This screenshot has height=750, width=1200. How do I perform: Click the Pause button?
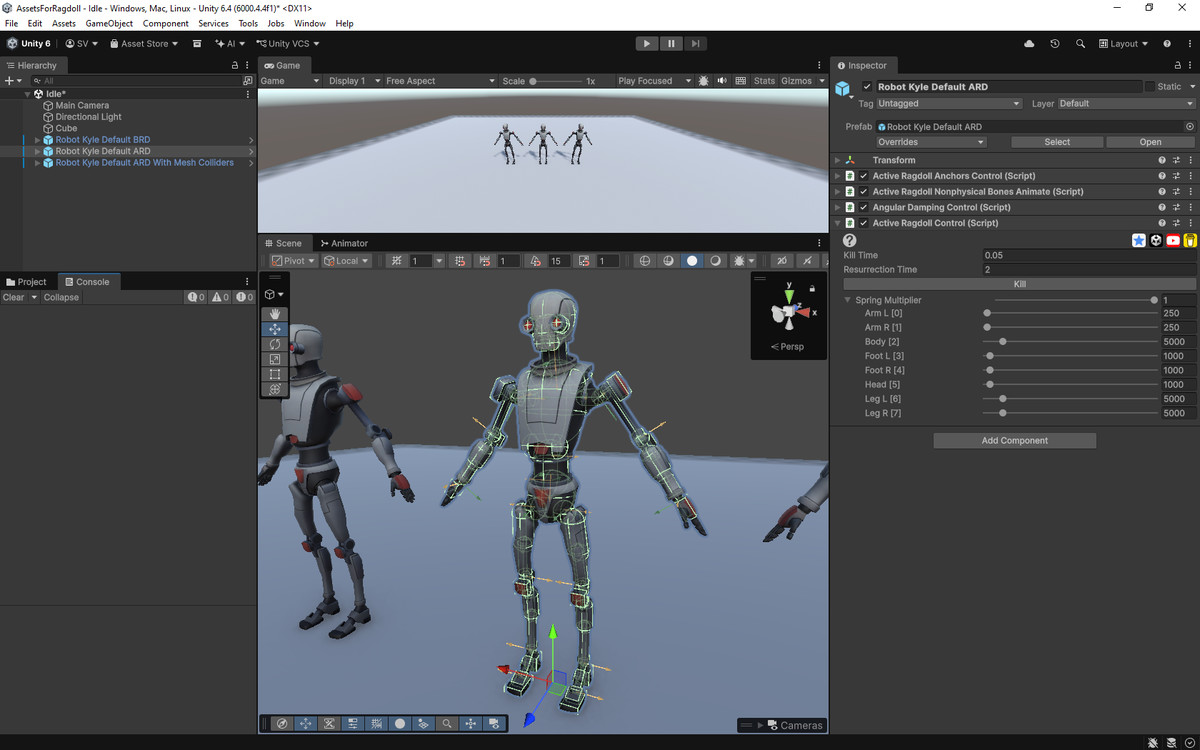[671, 44]
